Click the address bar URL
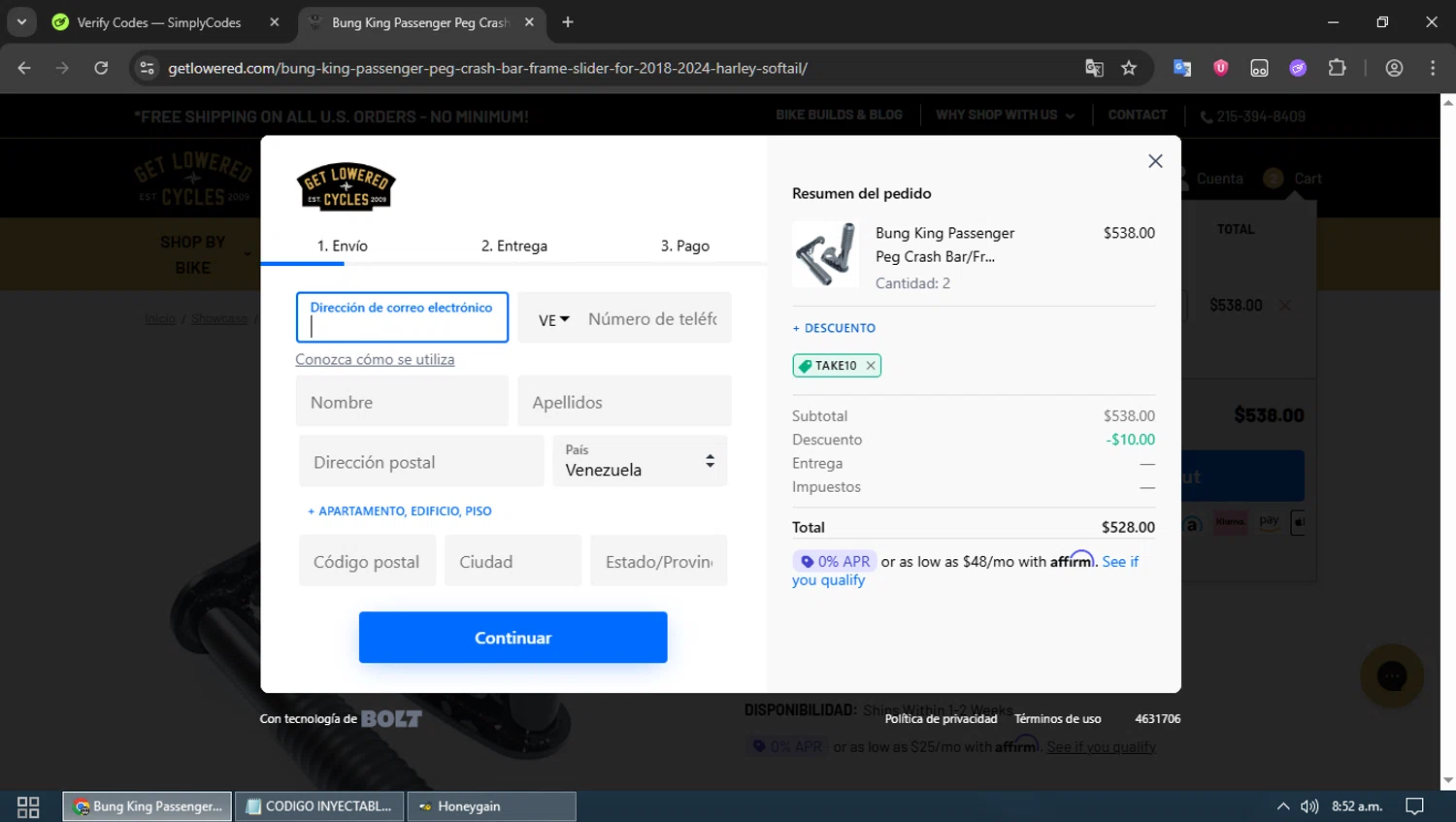Viewport: 1456px width, 822px height. coord(487,68)
